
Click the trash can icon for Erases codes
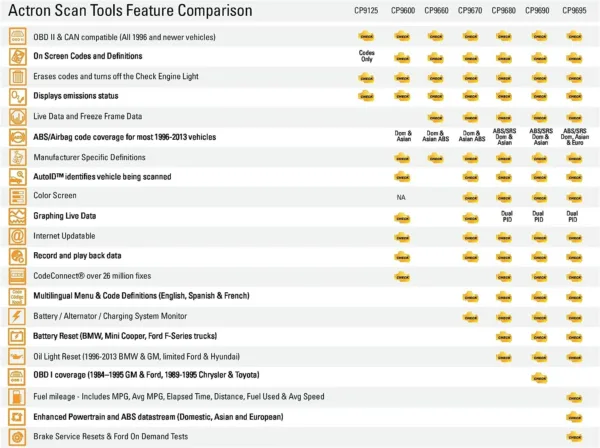point(18,77)
